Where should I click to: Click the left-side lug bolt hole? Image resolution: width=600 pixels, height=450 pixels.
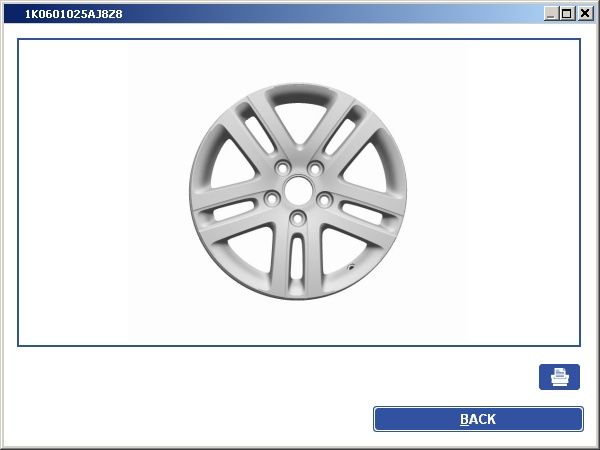[x=270, y=199]
